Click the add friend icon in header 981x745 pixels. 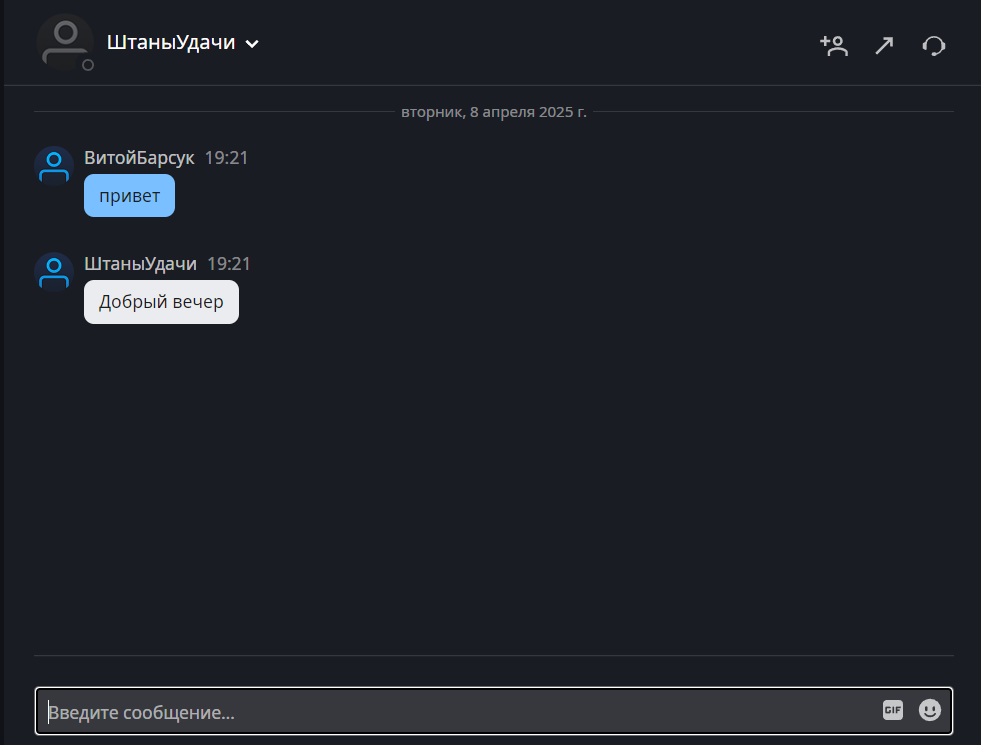[x=834, y=45]
